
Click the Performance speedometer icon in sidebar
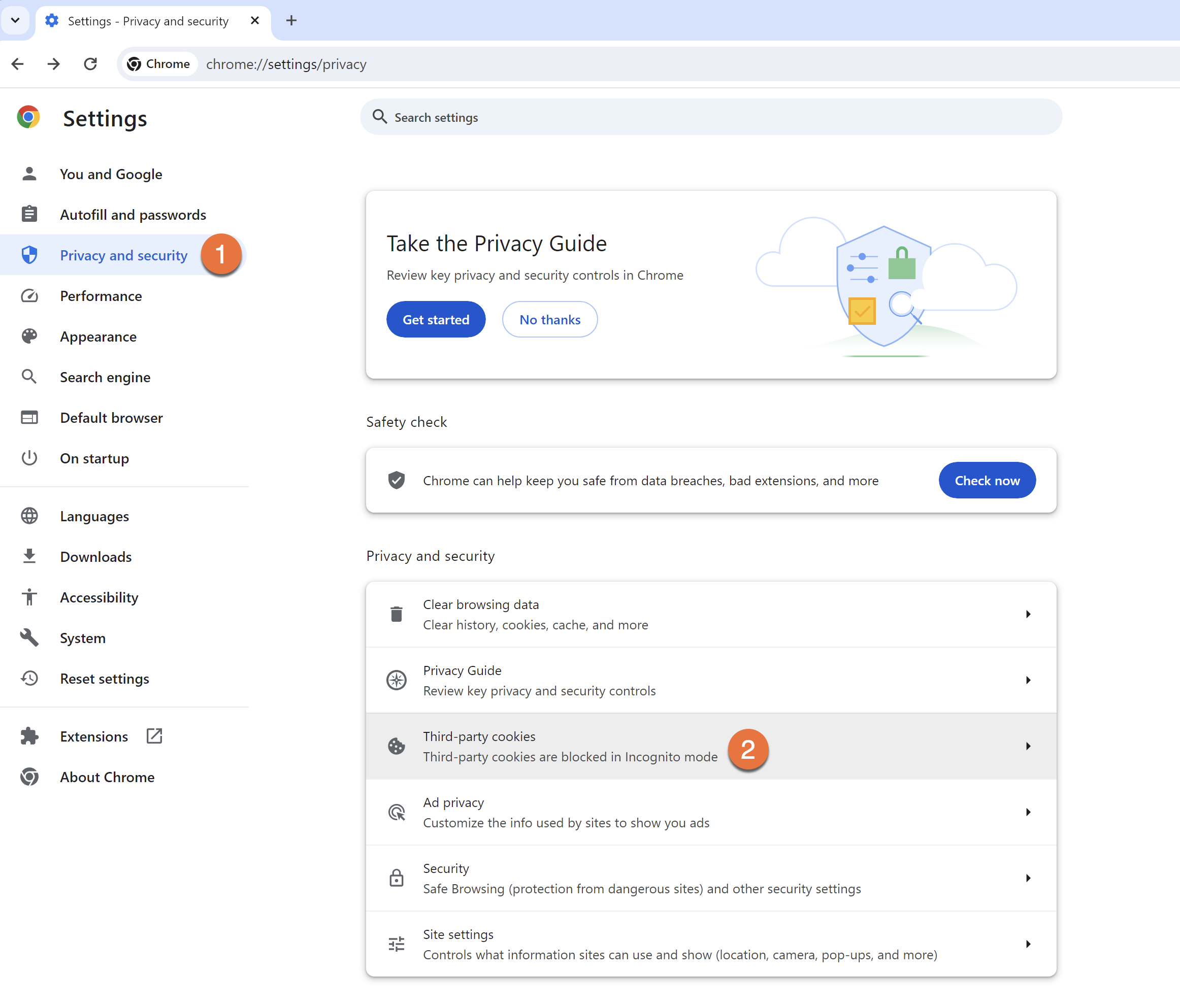coord(29,296)
